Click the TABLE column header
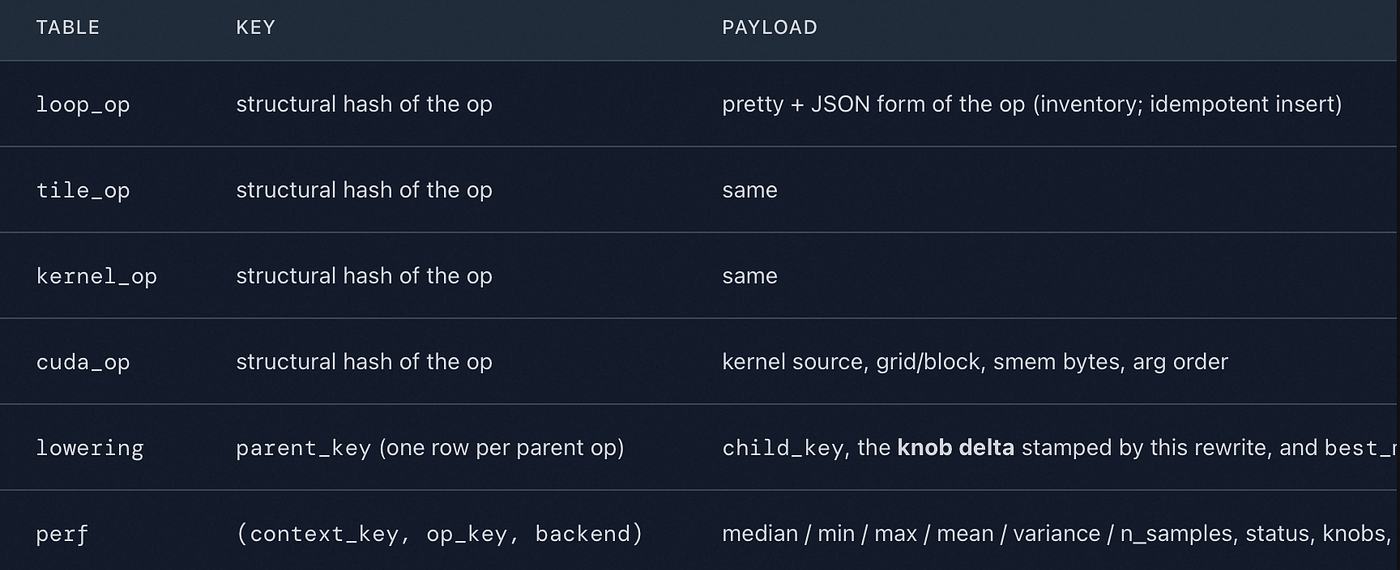Image resolution: width=1400 pixels, height=570 pixels. 68,28
